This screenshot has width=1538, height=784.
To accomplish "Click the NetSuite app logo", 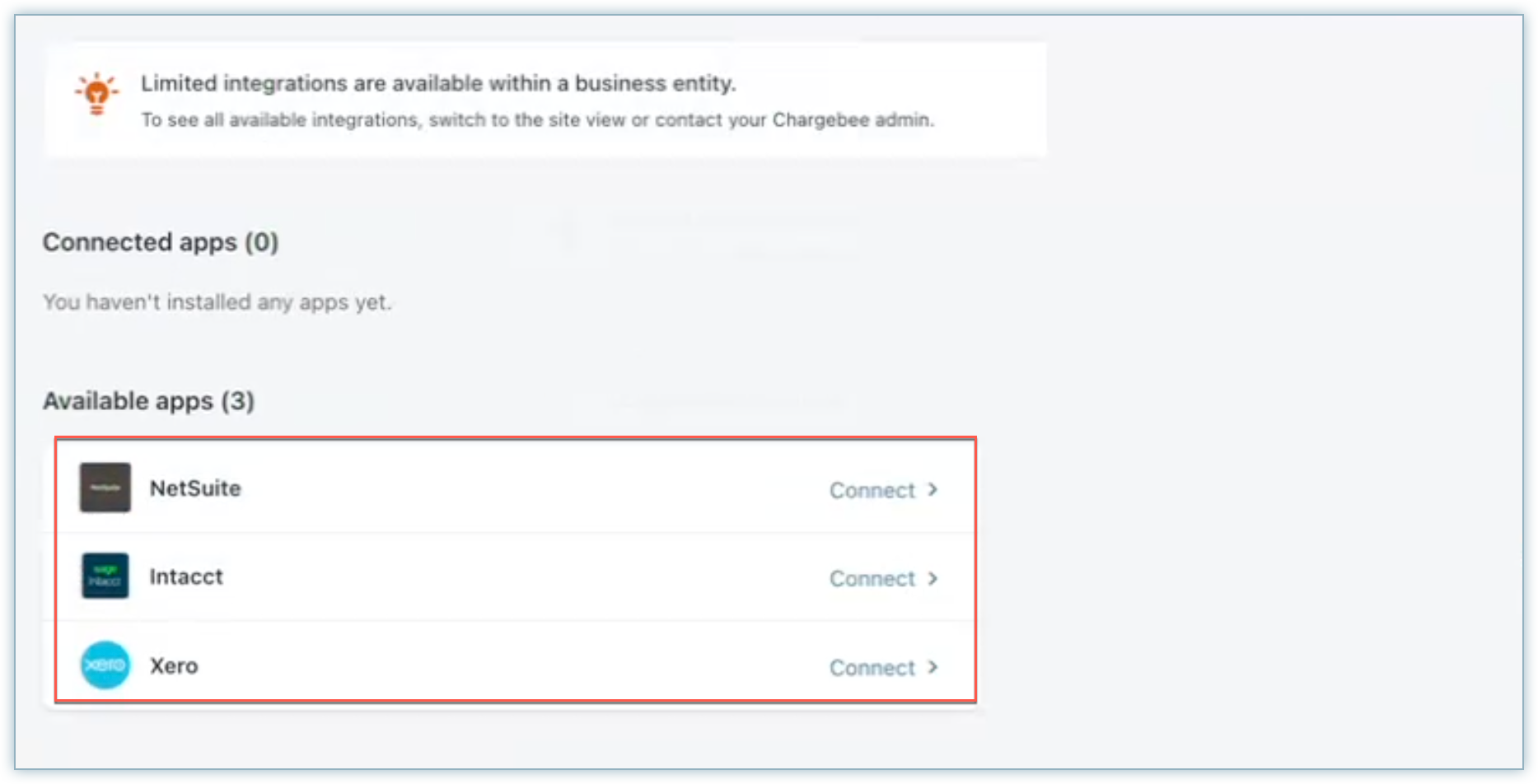I will click(105, 488).
